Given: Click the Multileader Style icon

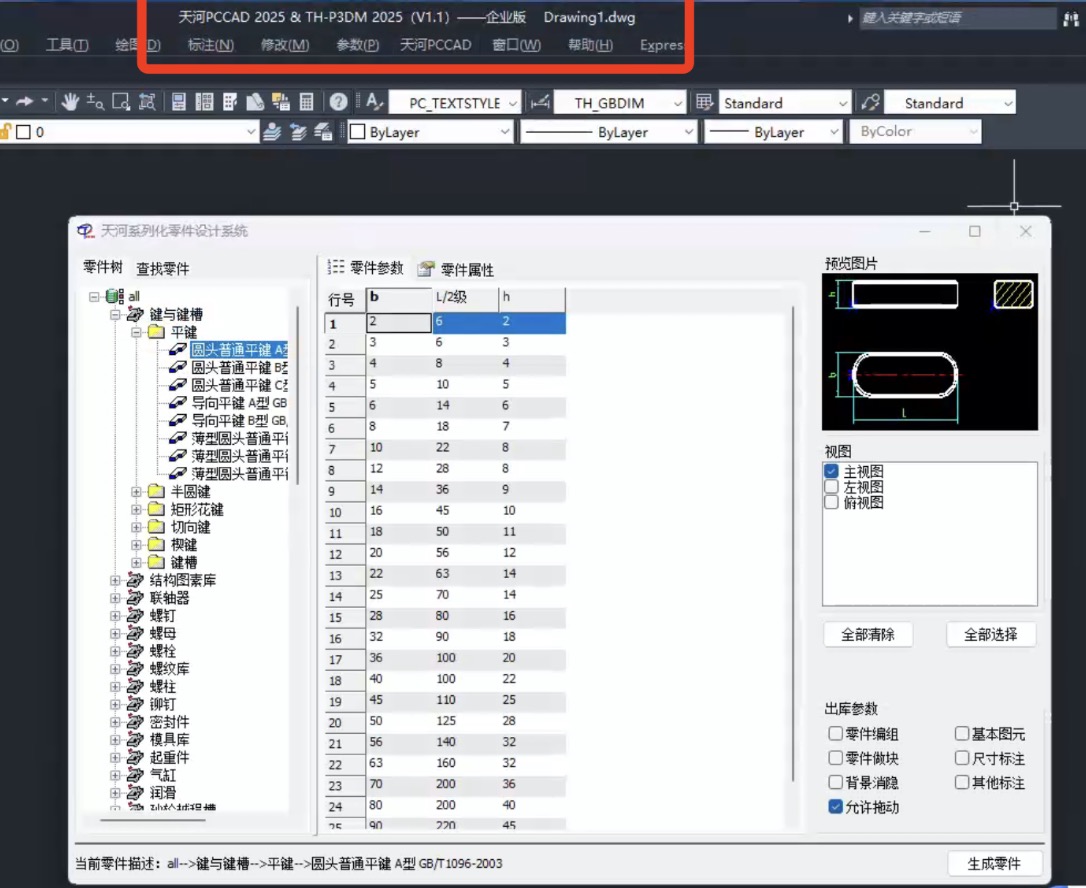Looking at the screenshot, I should click(x=870, y=103).
